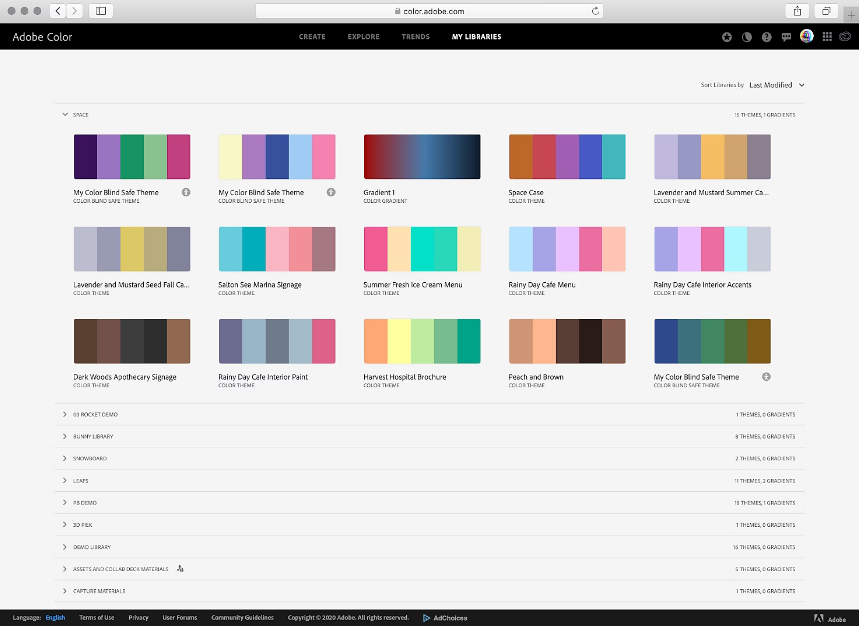Expand the Demo Library row
The image size is (859, 626).
(x=65, y=547)
